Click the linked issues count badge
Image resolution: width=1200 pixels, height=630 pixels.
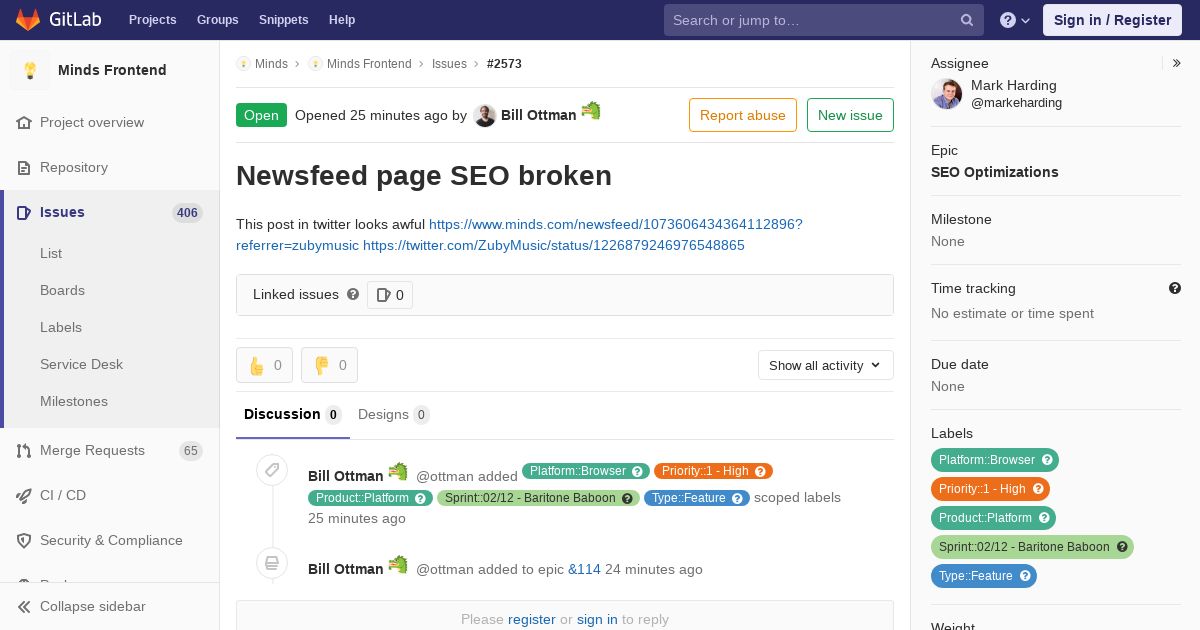[390, 295]
